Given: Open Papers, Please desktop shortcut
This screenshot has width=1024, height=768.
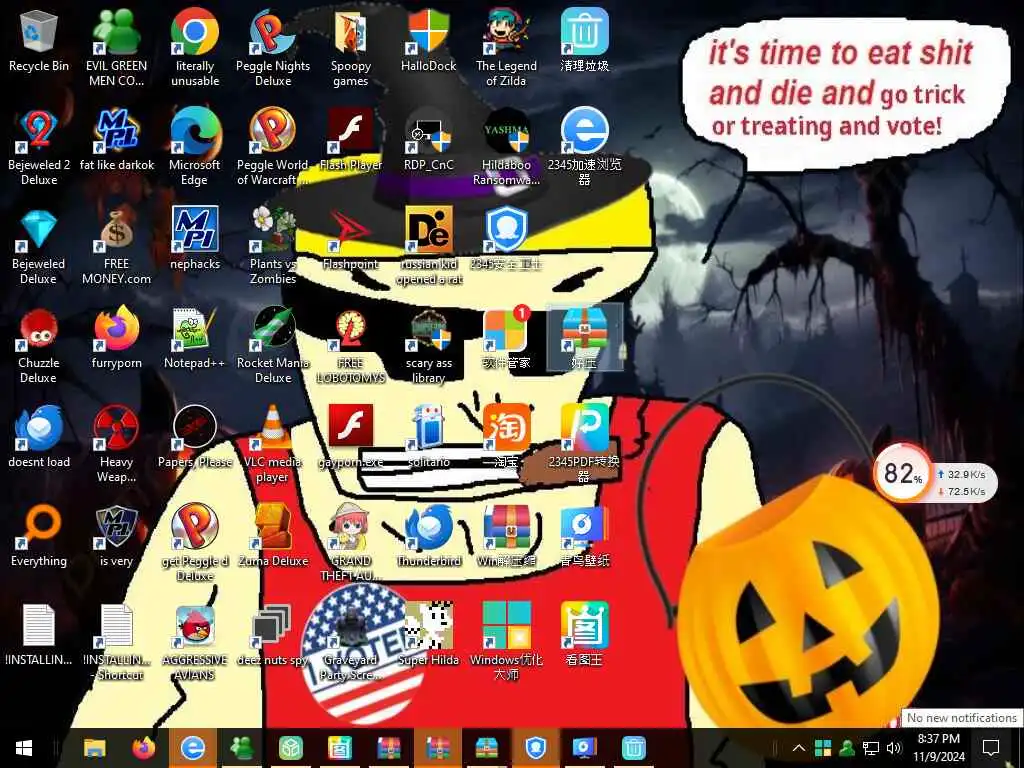Looking at the screenshot, I should click(x=195, y=437).
